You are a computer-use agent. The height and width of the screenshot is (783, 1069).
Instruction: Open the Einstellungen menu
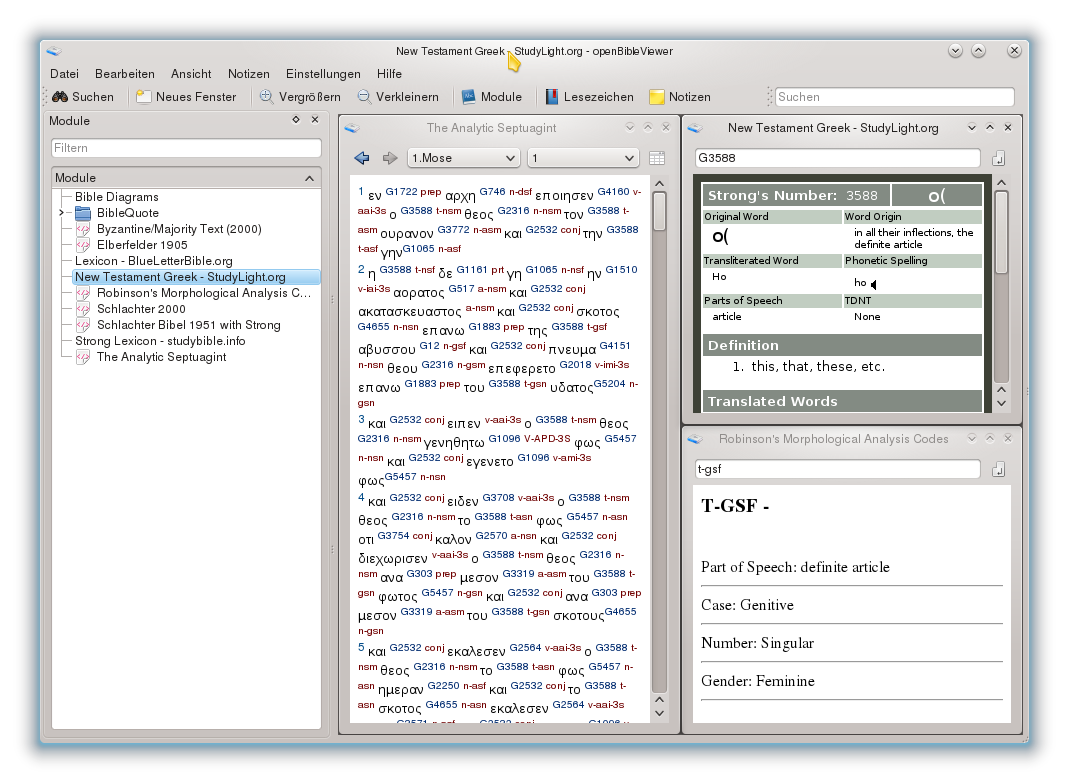(323, 74)
